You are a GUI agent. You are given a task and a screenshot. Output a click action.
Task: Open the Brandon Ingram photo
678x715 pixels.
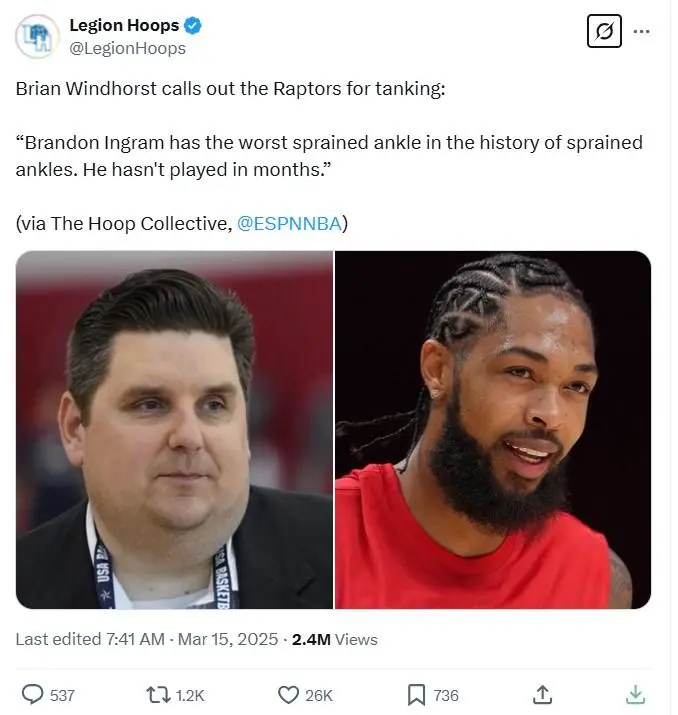click(x=493, y=430)
